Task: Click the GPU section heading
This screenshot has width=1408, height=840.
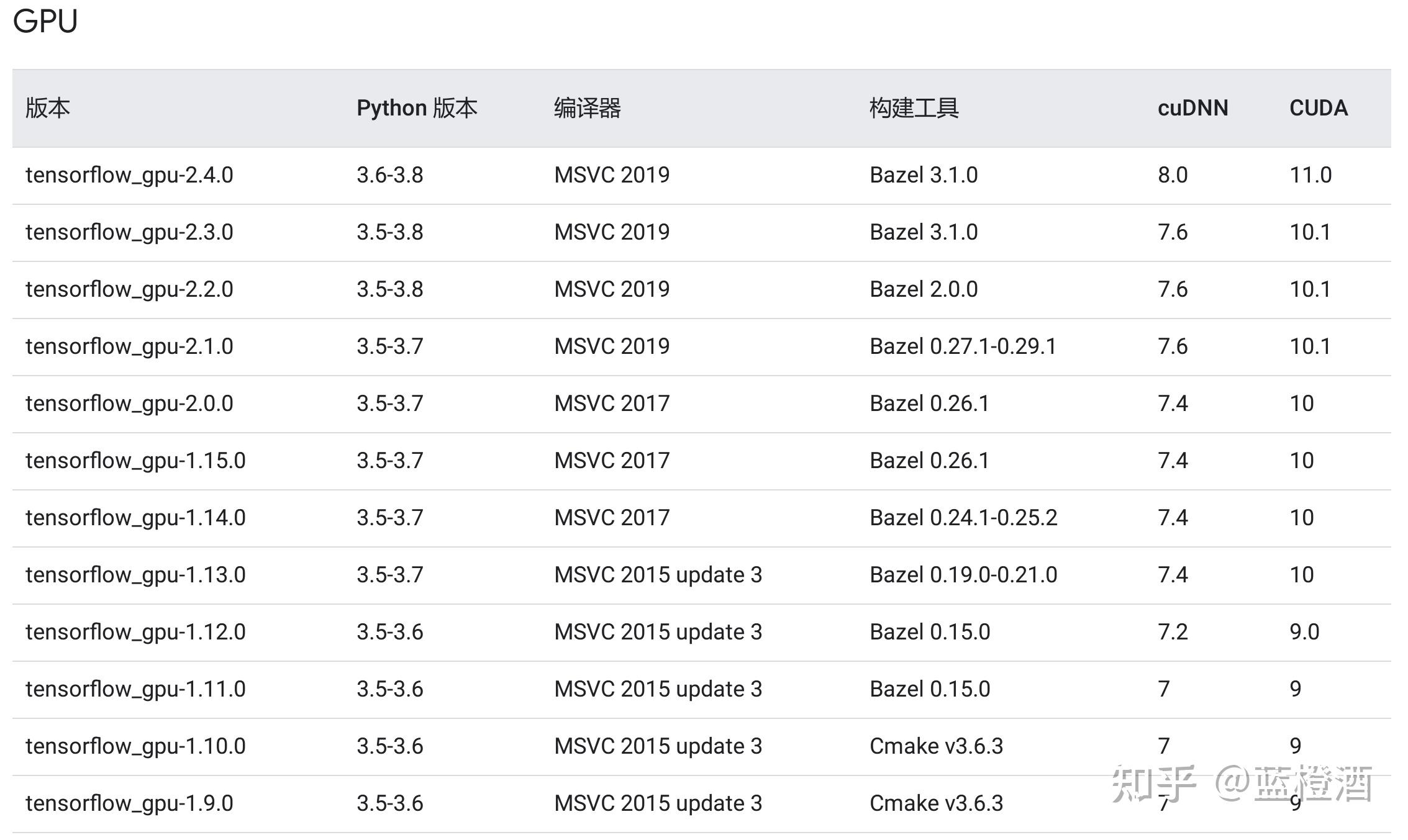Action: point(45,21)
